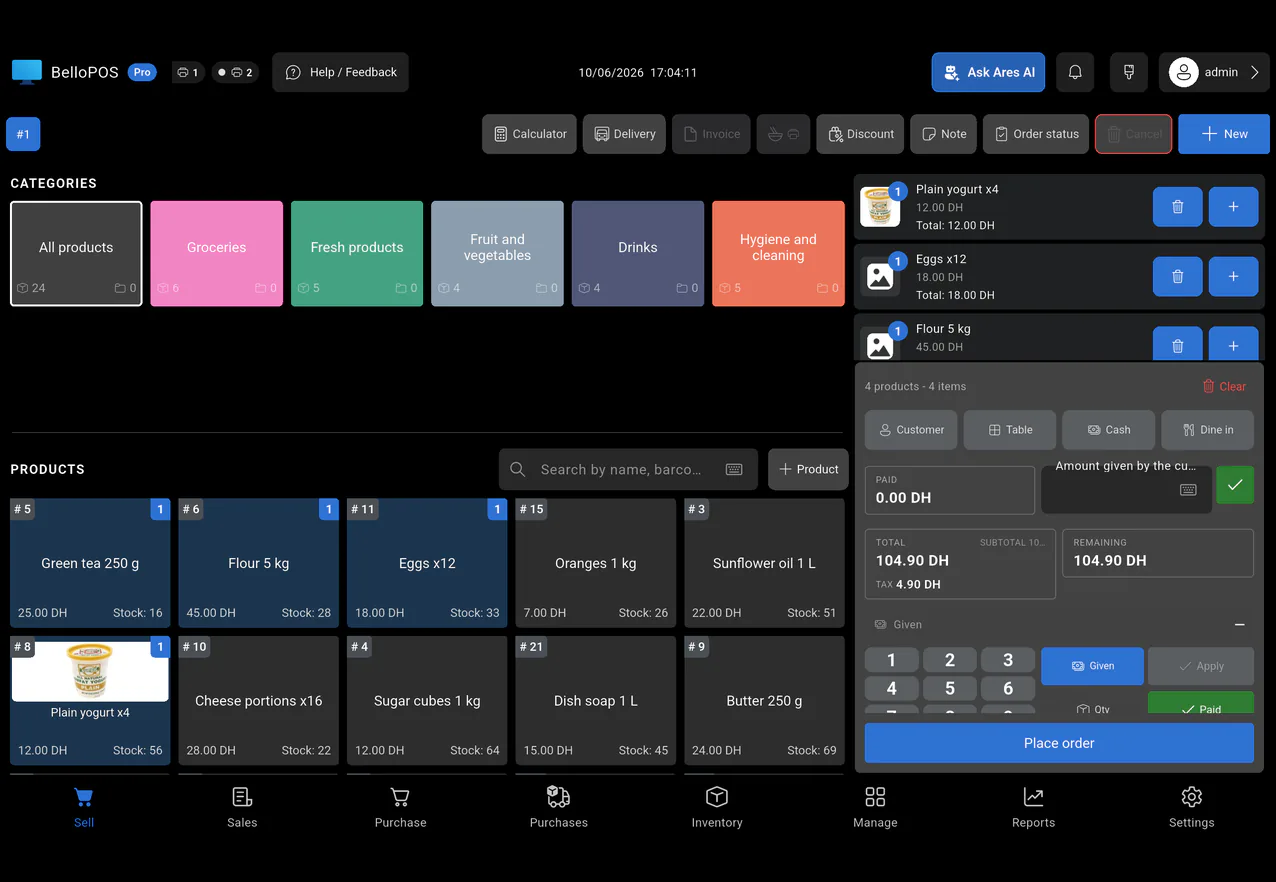Open the Calculator

tap(530, 134)
